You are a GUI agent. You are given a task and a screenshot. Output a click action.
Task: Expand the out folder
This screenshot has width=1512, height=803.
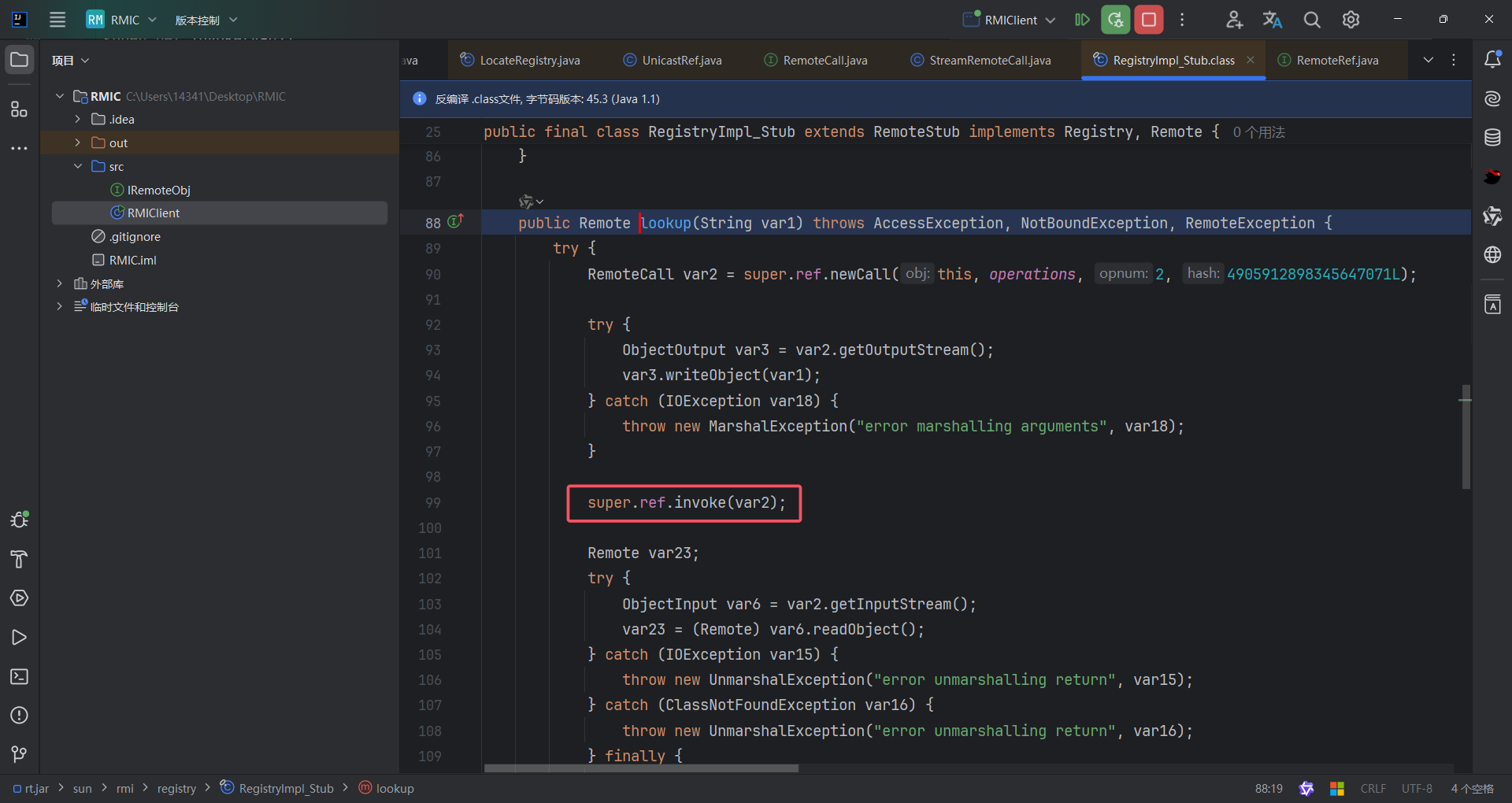77,142
